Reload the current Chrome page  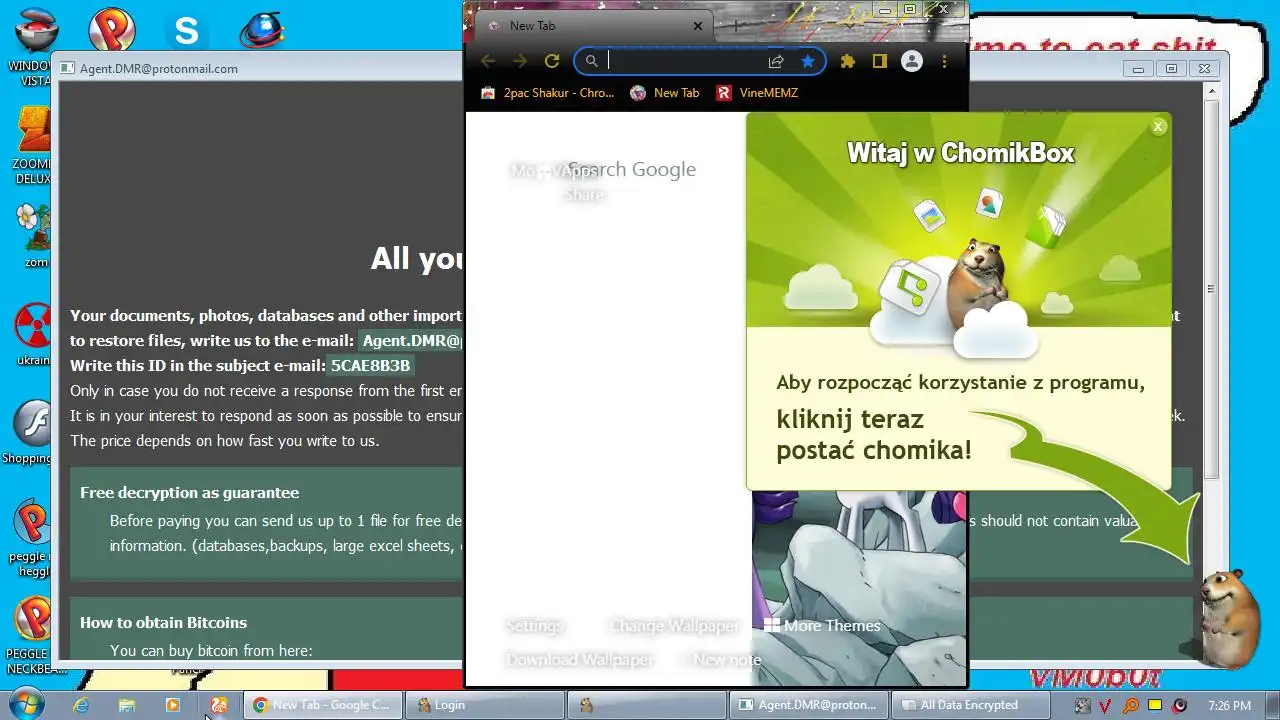(551, 61)
